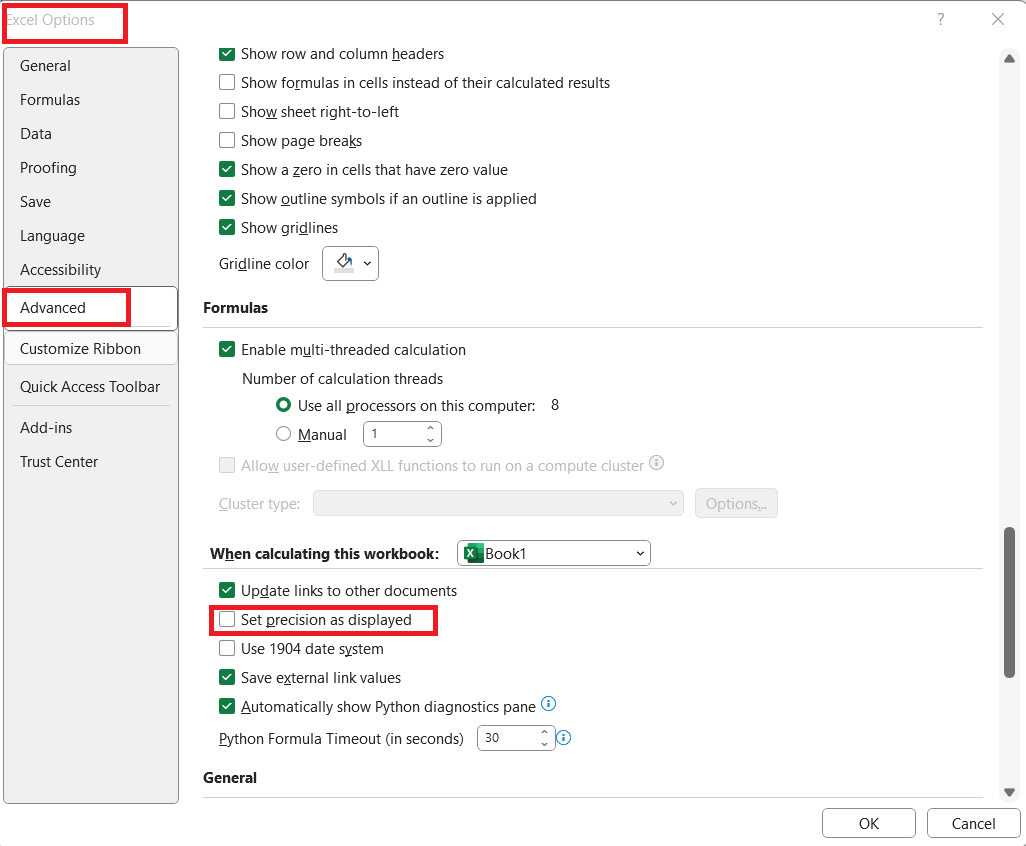
Task: Click the info icon beside compute cluster option
Action: (656, 463)
